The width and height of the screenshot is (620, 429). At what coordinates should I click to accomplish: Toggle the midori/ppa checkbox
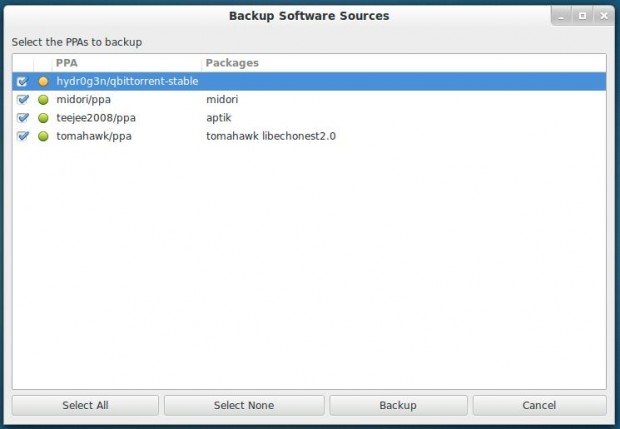23,100
